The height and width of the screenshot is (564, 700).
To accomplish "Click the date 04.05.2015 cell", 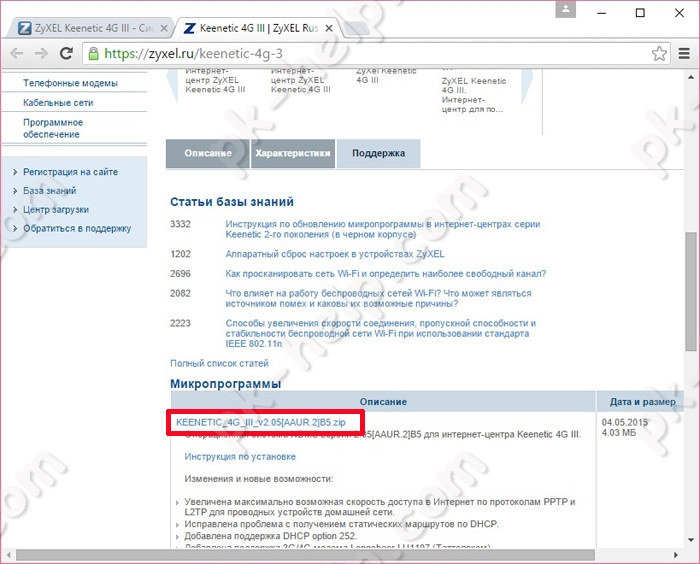I will [x=624, y=422].
